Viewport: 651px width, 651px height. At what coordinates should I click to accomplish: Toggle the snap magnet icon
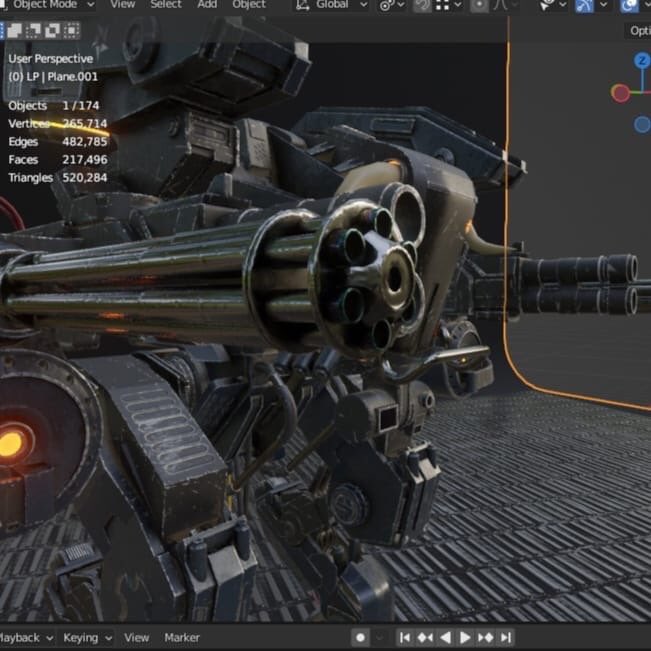pos(422,5)
